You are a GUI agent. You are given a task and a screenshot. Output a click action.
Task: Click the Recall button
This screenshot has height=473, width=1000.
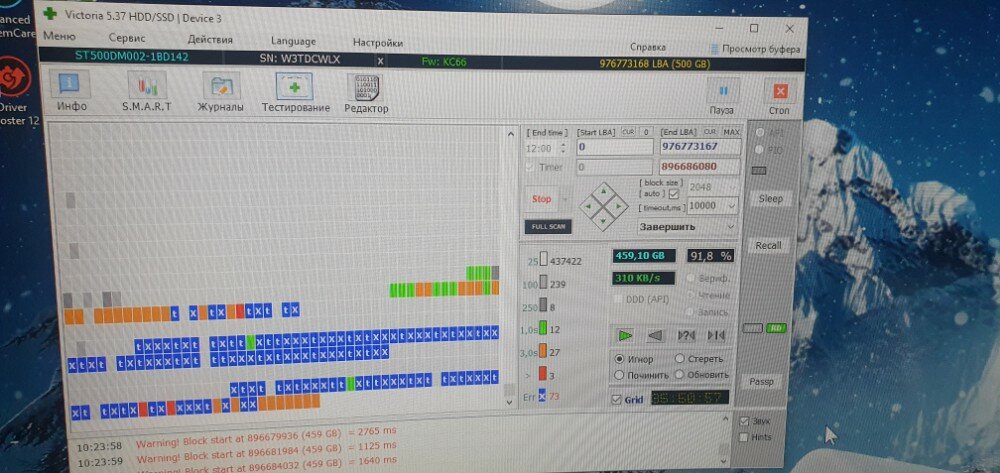tap(768, 246)
